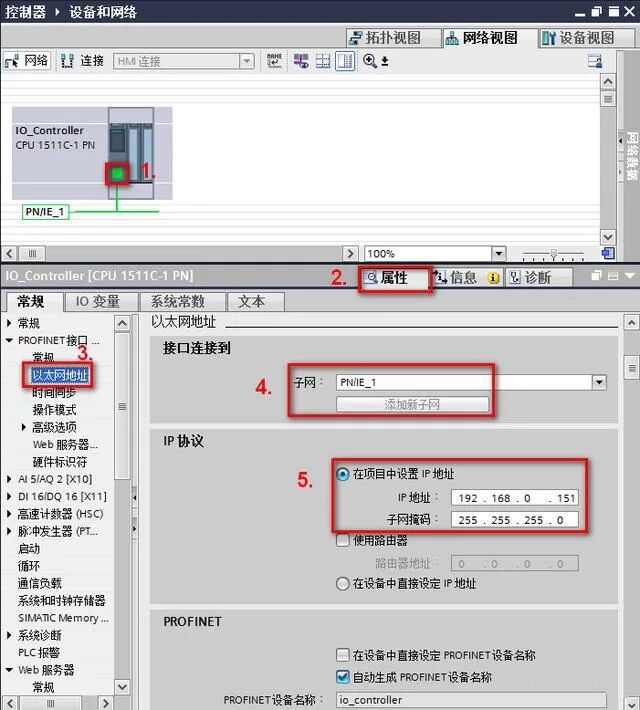Select Operating mode tree item
The width and height of the screenshot is (640, 710).
tap(54, 410)
